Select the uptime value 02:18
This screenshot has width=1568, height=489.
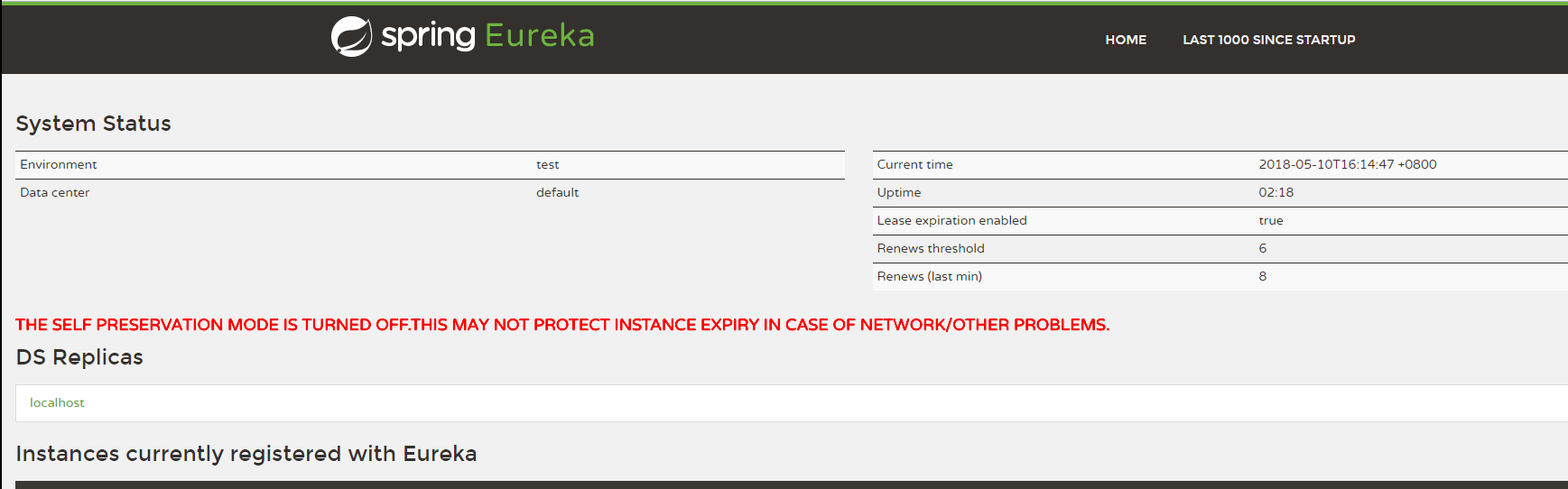click(1276, 192)
